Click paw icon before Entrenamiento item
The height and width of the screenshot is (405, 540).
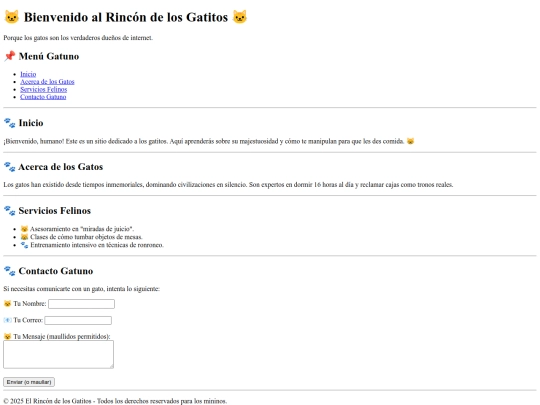[24, 245]
